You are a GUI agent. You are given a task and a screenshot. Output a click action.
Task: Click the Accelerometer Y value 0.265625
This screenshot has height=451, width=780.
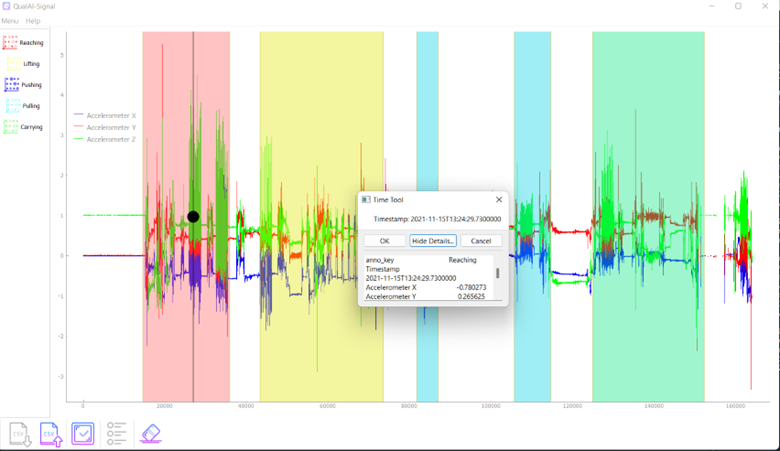click(x=471, y=296)
